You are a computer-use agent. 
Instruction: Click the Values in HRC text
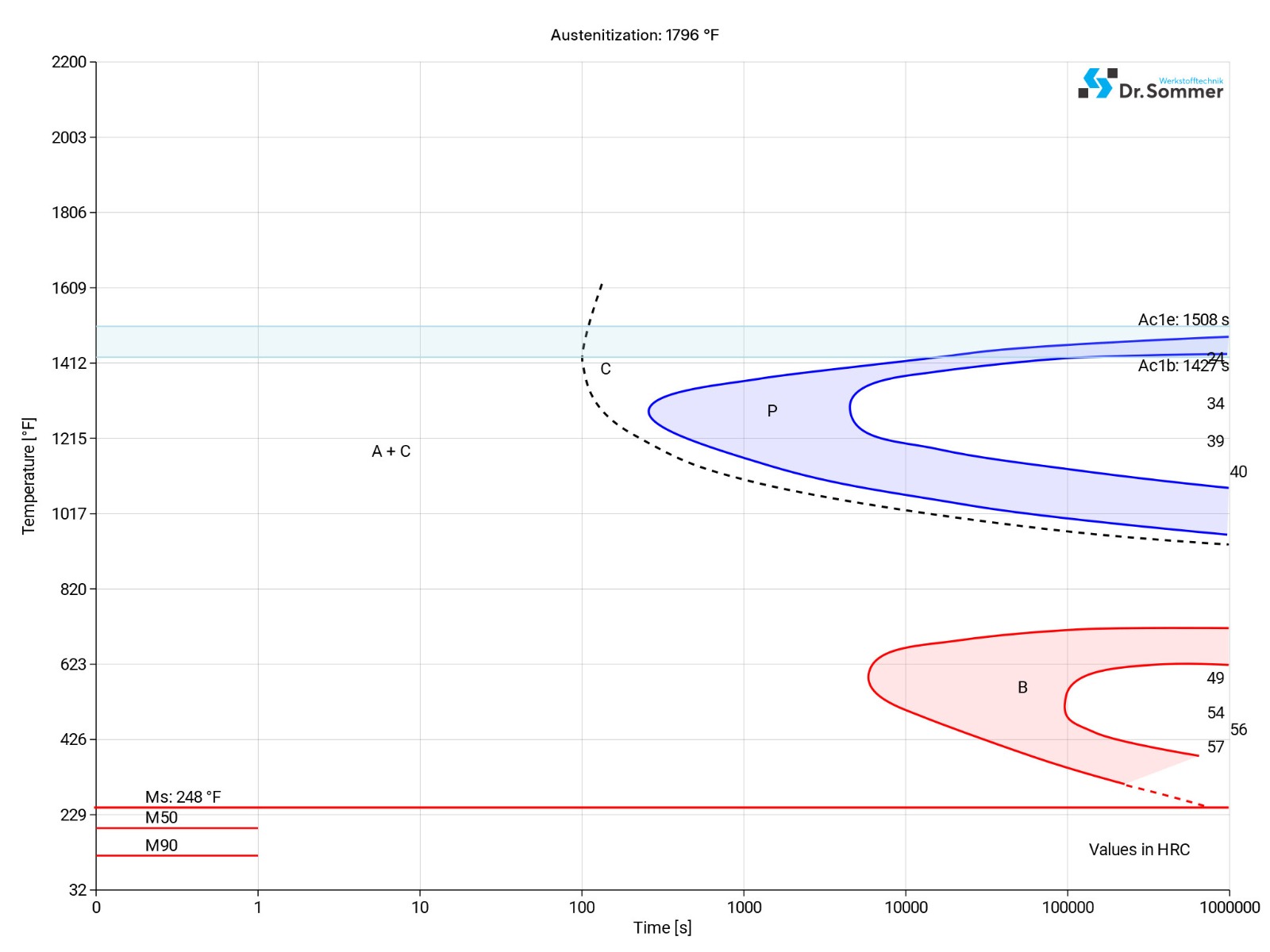pos(1139,850)
